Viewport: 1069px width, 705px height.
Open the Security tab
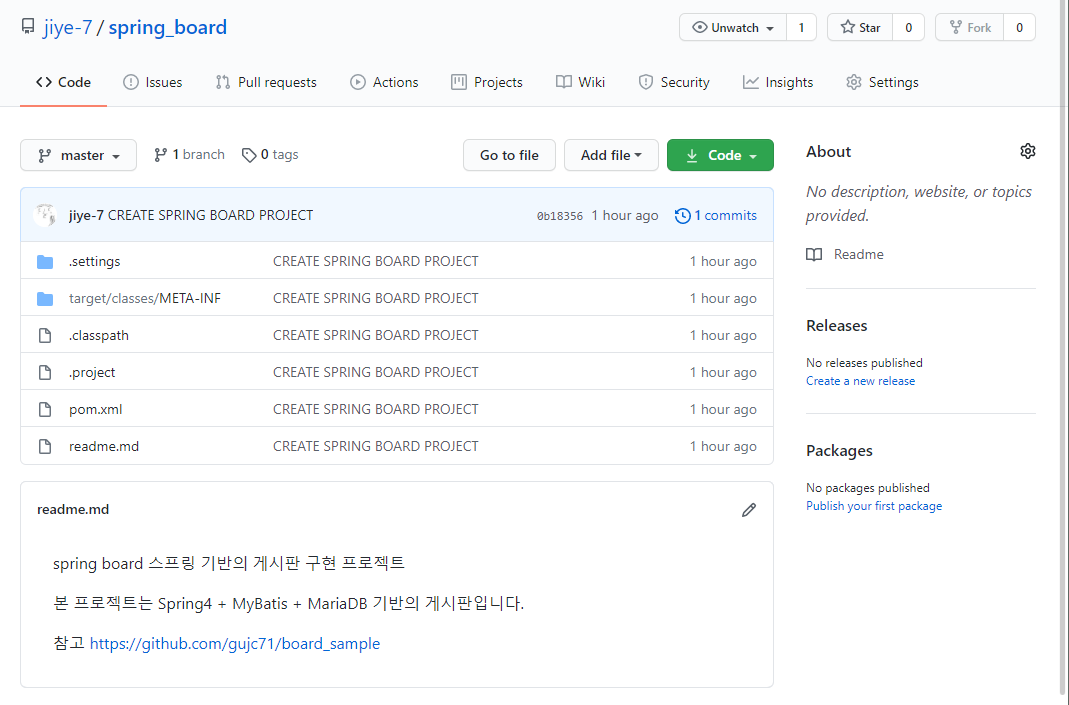[x=674, y=82]
